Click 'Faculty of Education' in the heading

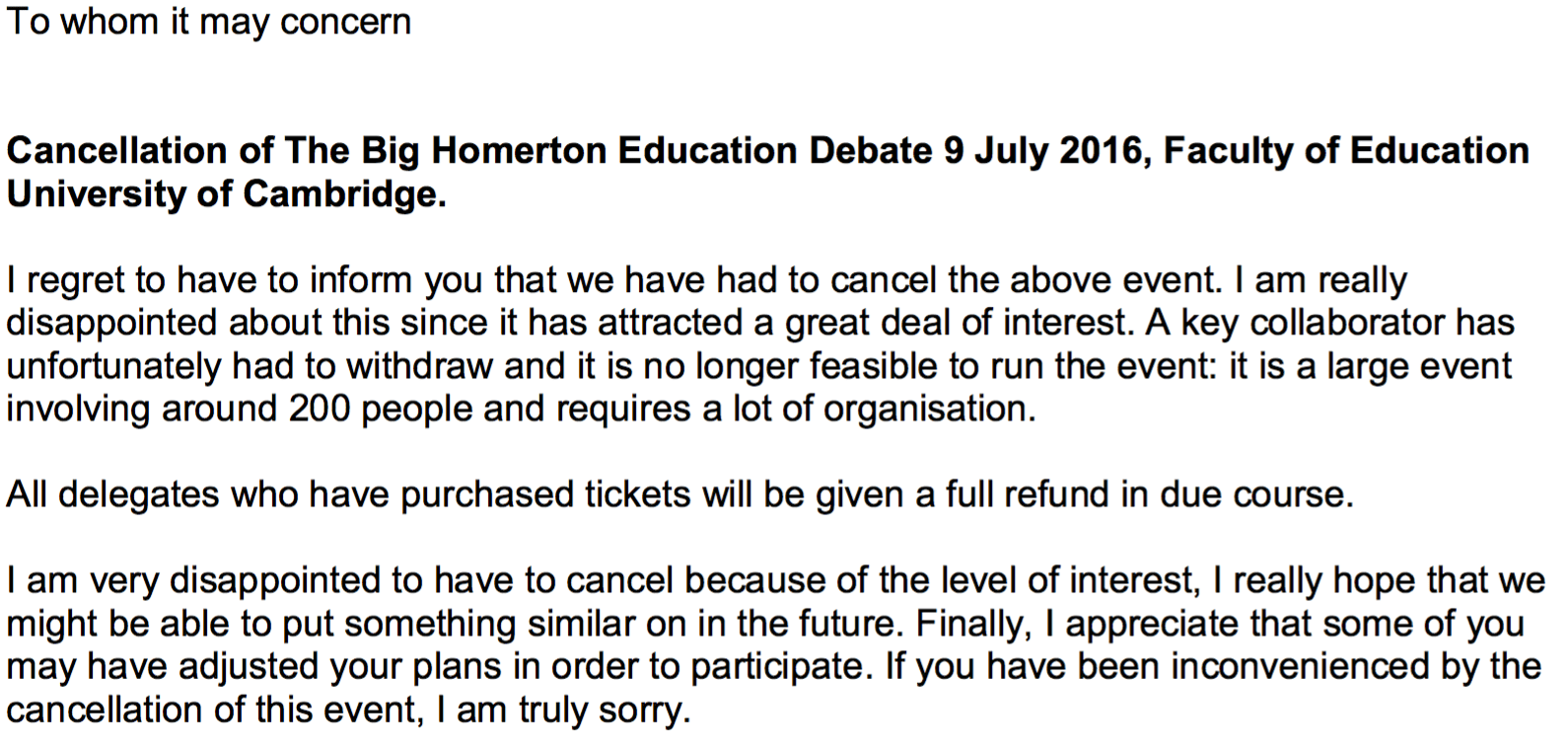point(1346,151)
